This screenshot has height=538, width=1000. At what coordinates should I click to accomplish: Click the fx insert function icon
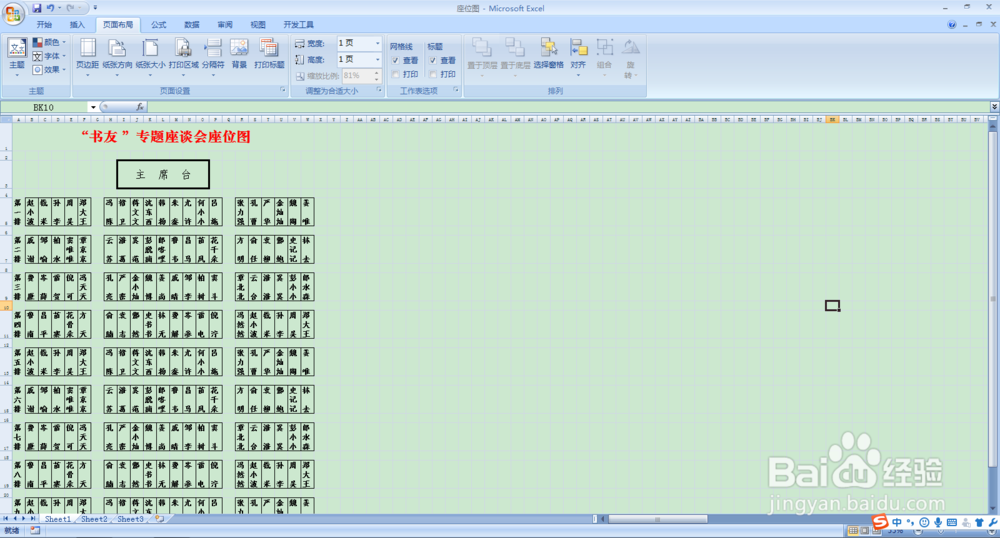140,107
